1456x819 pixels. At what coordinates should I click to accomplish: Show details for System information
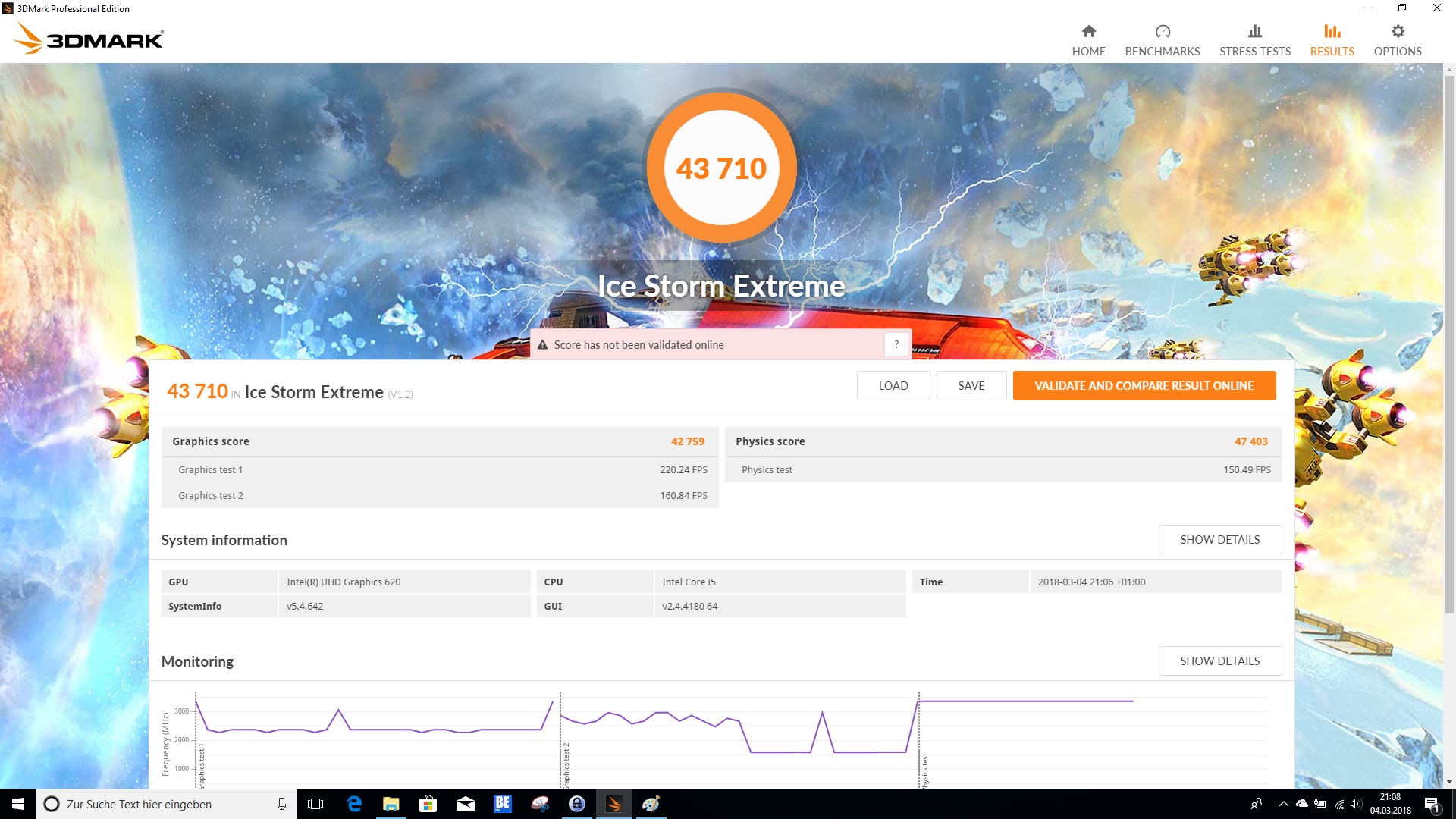(x=1219, y=539)
